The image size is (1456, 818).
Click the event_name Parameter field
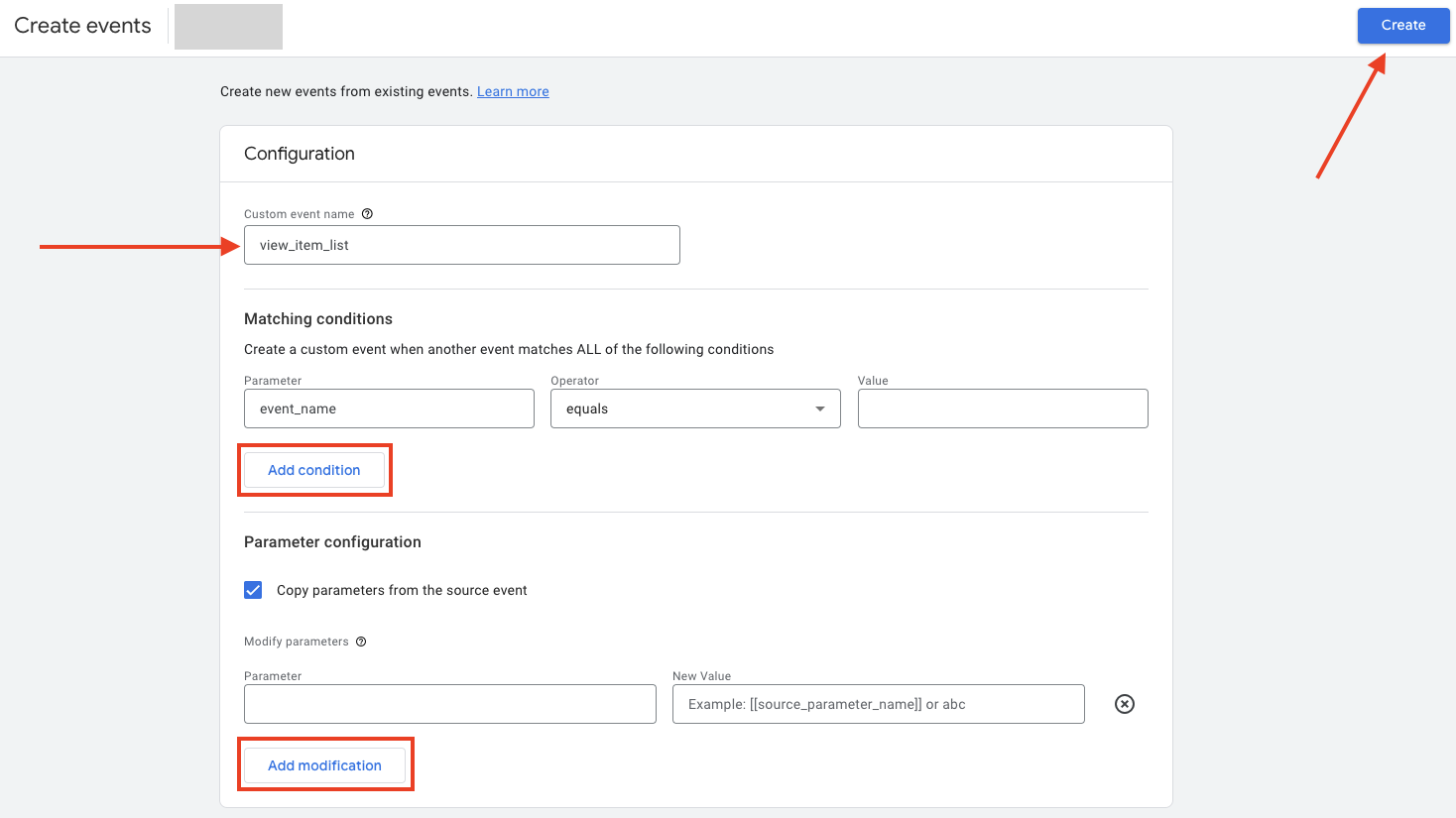click(x=389, y=409)
